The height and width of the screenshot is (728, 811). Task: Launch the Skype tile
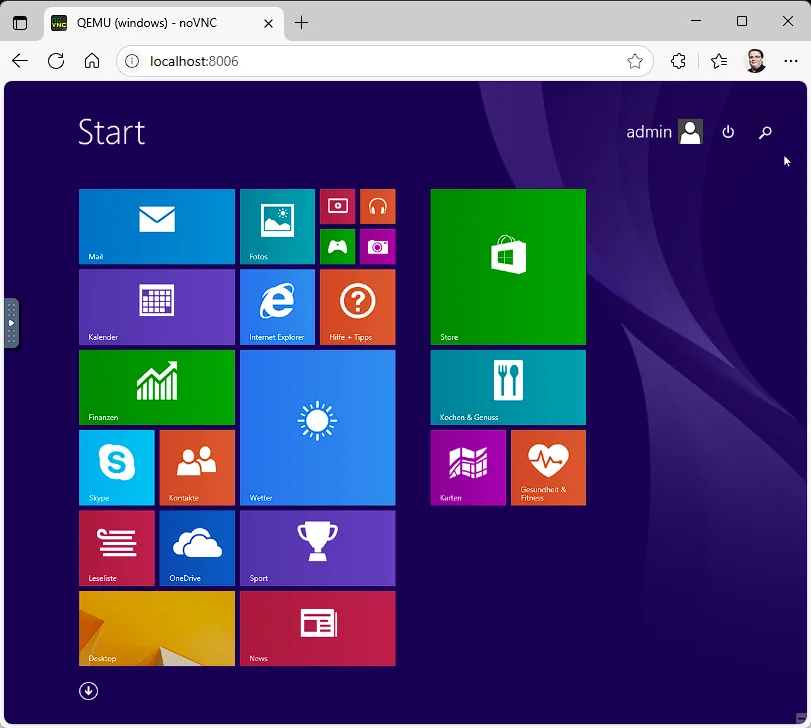coord(117,468)
